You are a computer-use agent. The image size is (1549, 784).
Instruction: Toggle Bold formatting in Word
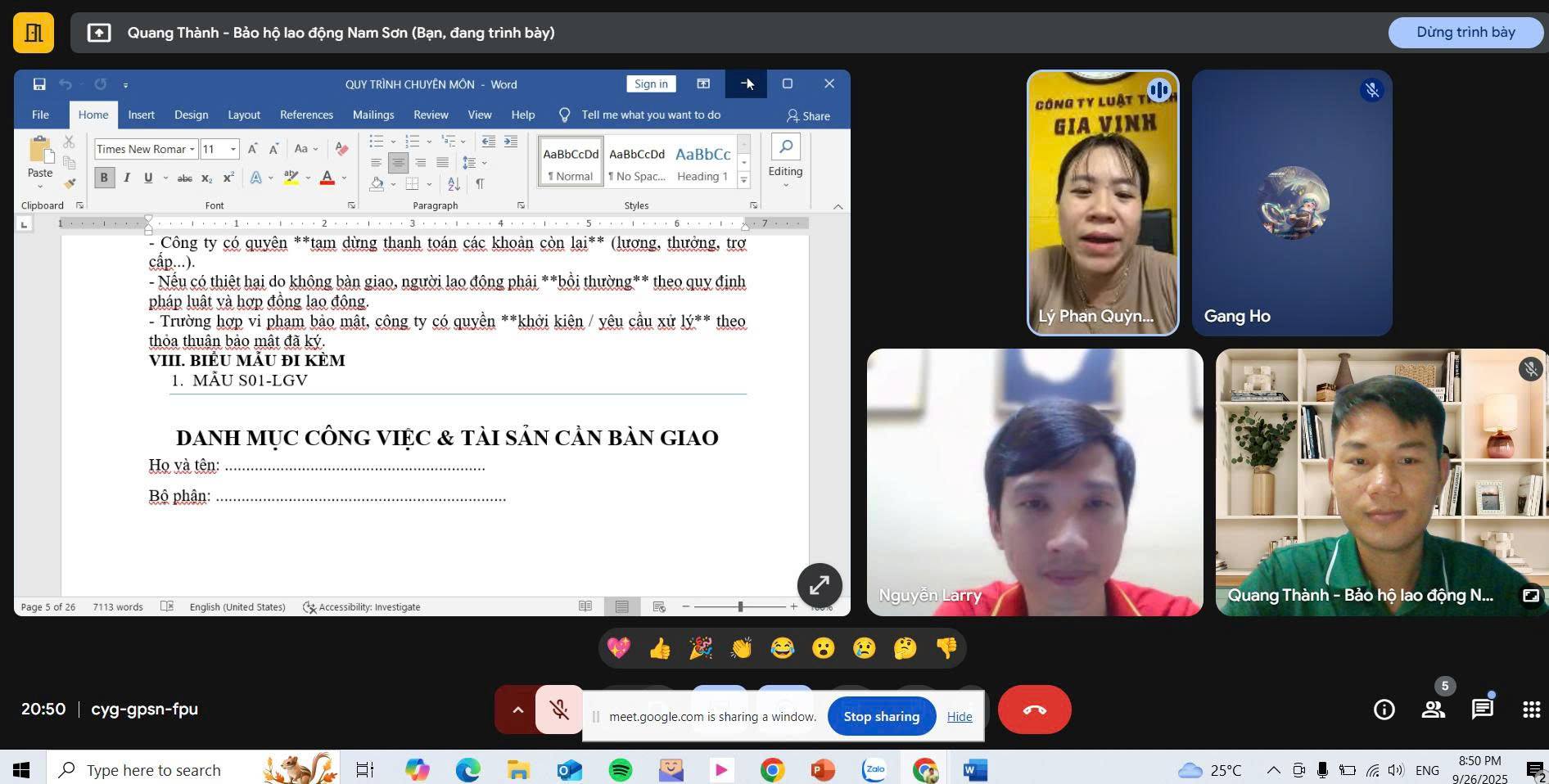[104, 178]
